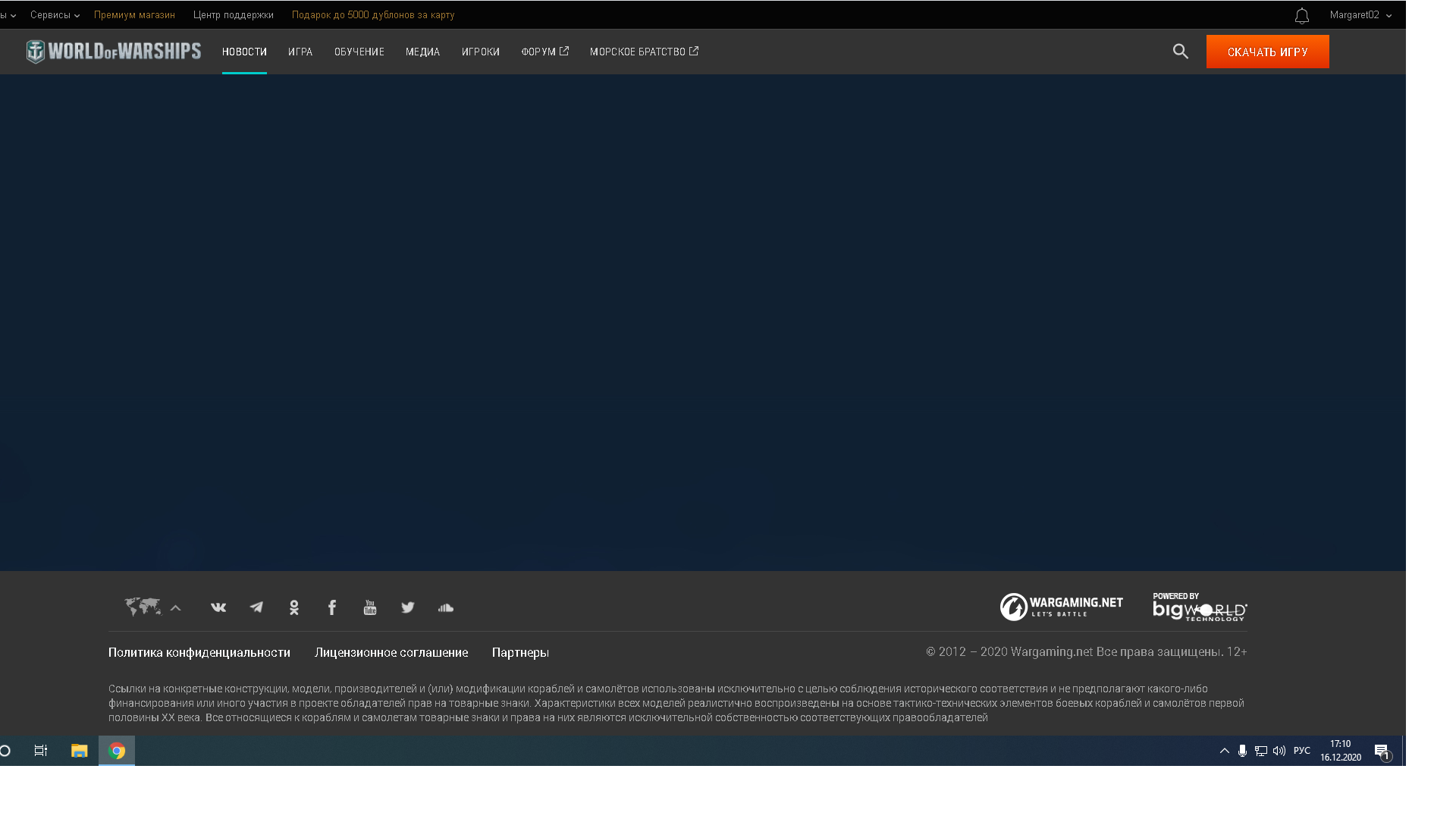
Task: Open the Twitter profile icon
Action: pyautogui.click(x=408, y=607)
